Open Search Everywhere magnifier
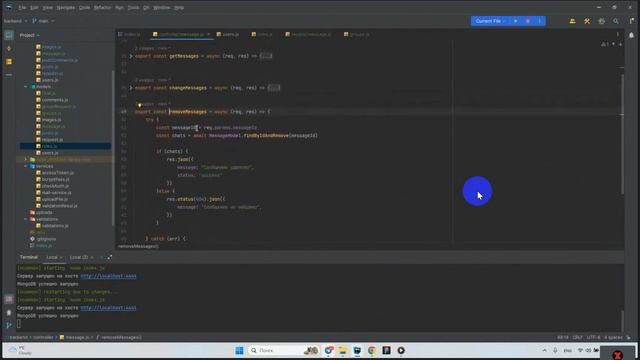The width and height of the screenshot is (640, 360). 616,21
